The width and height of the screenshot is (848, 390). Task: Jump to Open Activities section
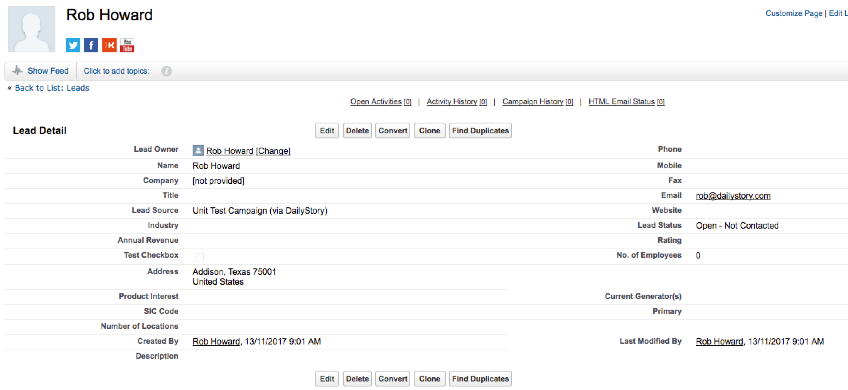(x=381, y=102)
